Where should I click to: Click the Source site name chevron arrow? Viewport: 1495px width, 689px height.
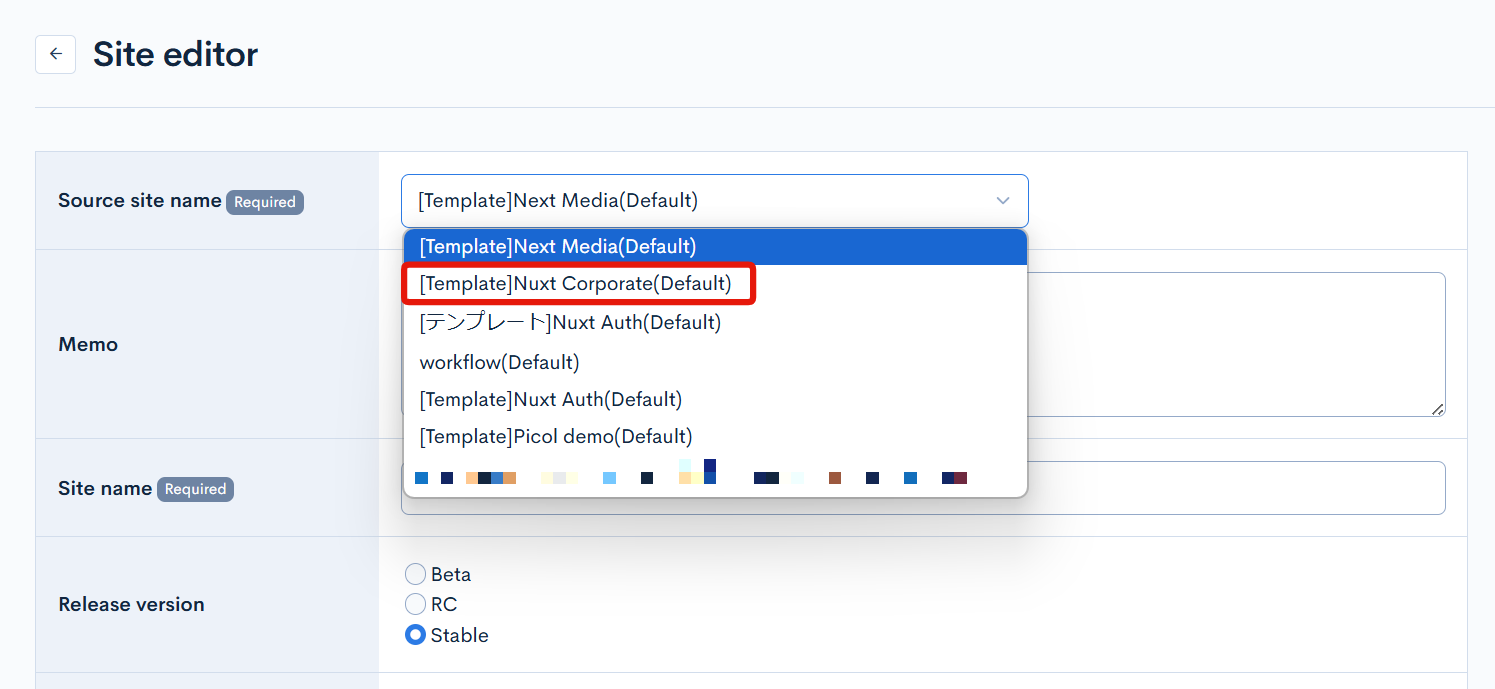[1003, 201]
